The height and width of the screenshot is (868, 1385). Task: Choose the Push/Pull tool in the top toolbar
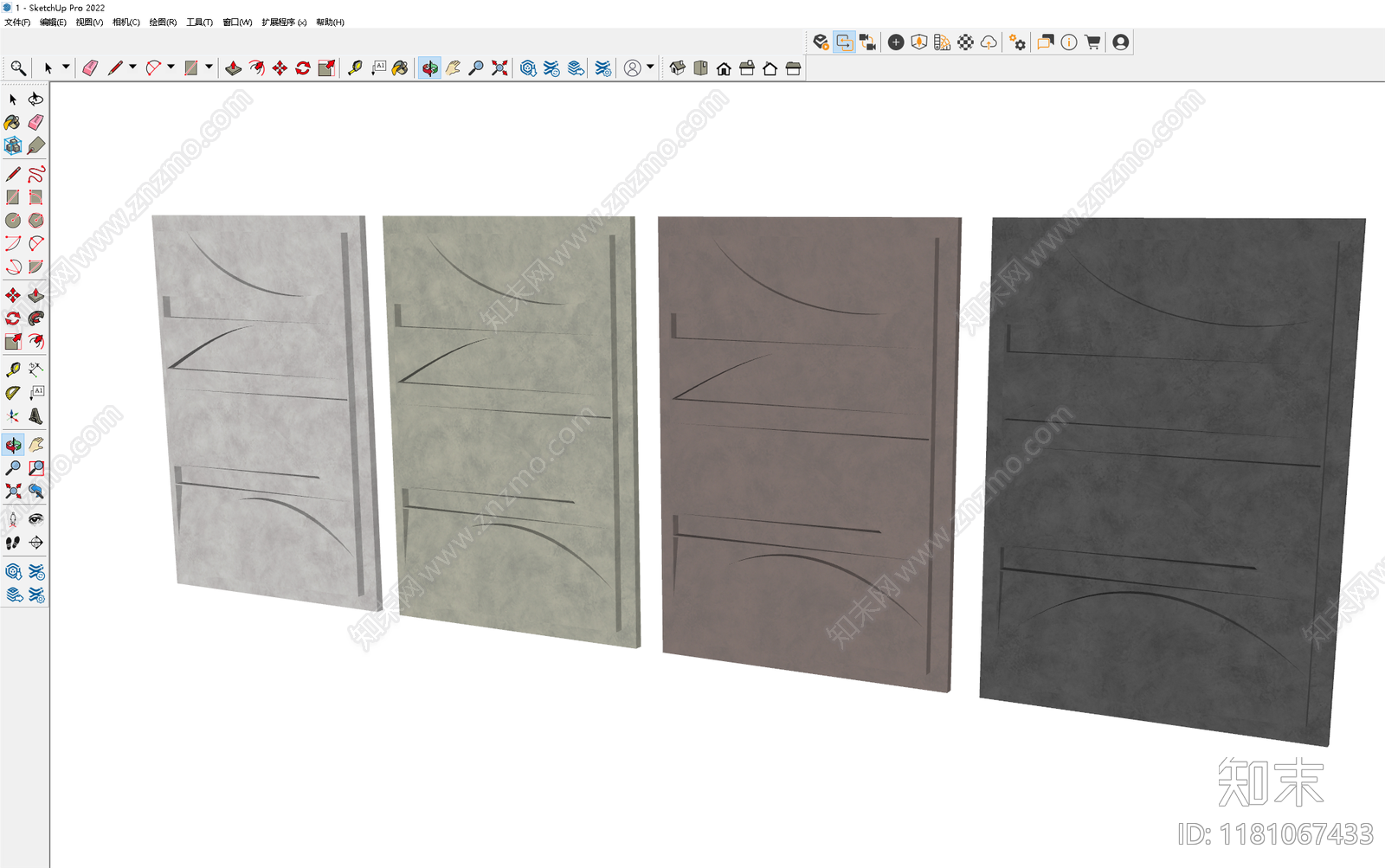233,68
